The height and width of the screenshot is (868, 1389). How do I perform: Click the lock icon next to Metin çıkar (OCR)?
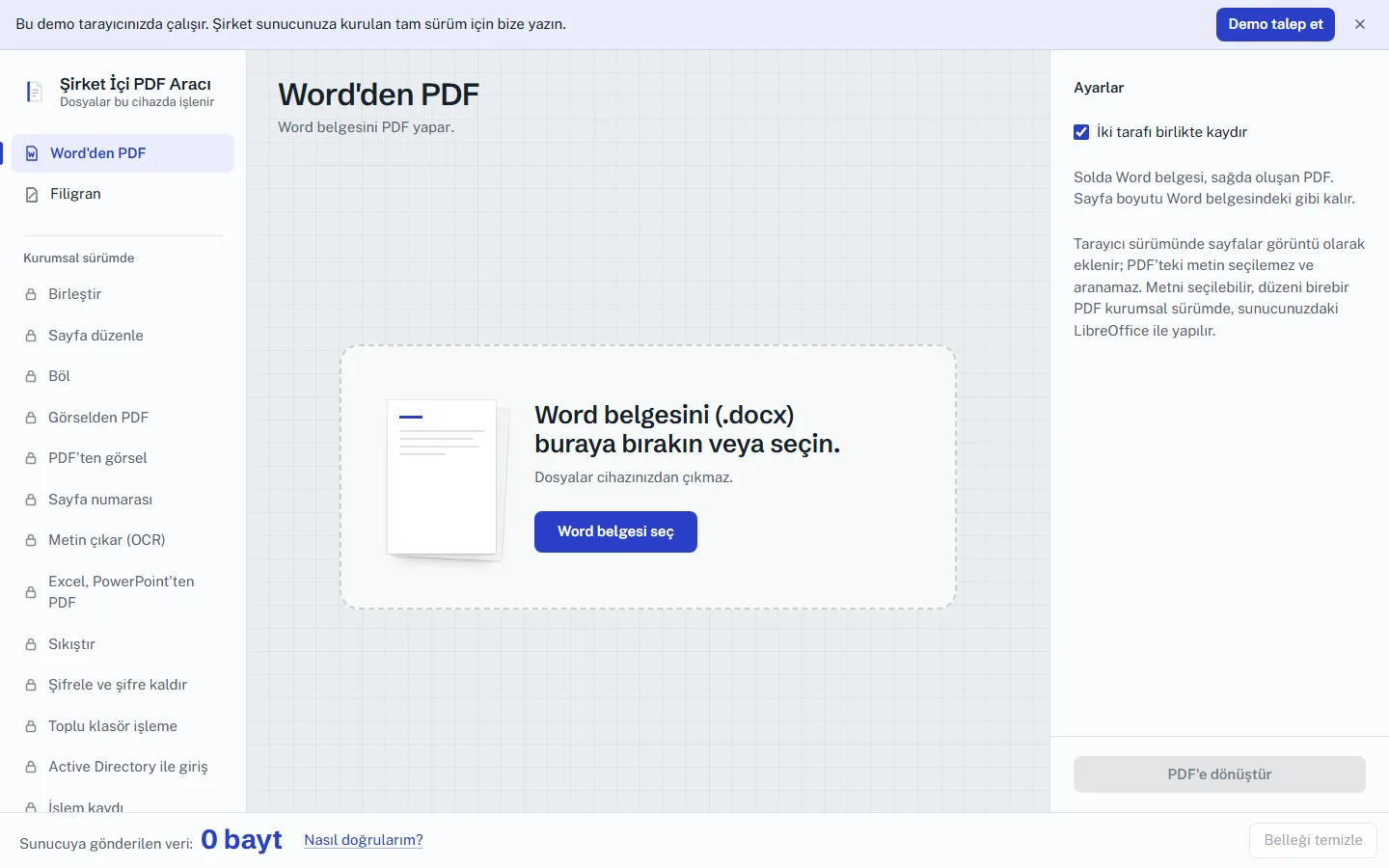click(x=31, y=540)
